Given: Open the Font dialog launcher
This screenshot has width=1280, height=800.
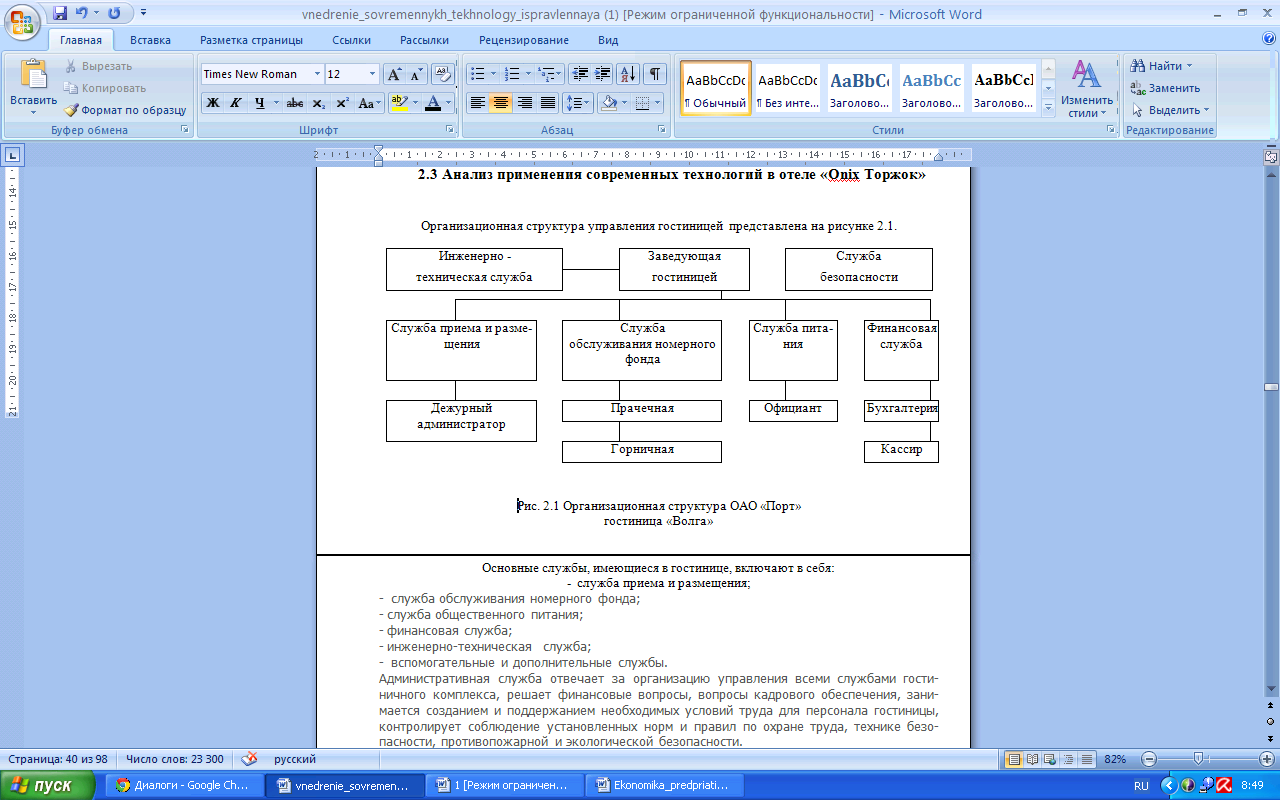Looking at the screenshot, I should point(450,130).
